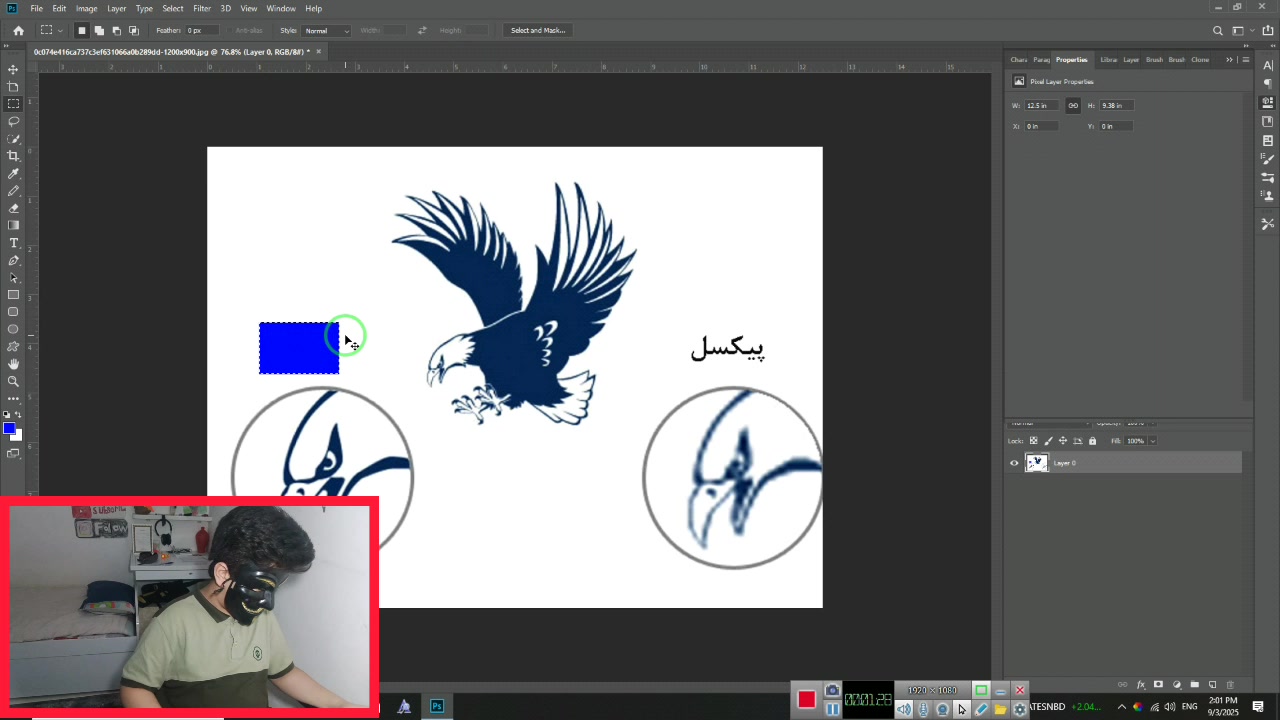Toggle lock all padlock icon

point(1092,441)
